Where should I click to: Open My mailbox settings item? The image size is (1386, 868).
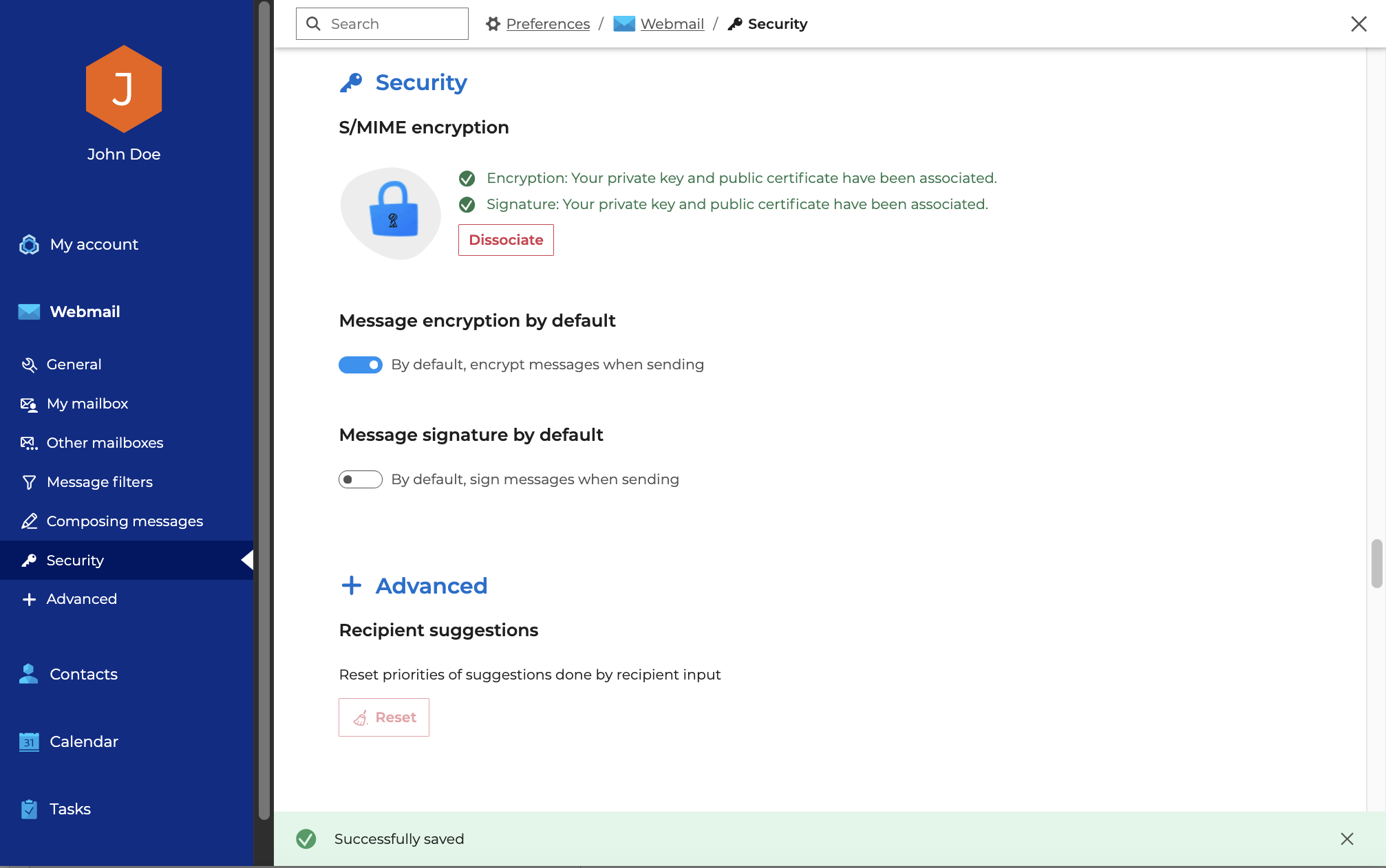point(87,404)
